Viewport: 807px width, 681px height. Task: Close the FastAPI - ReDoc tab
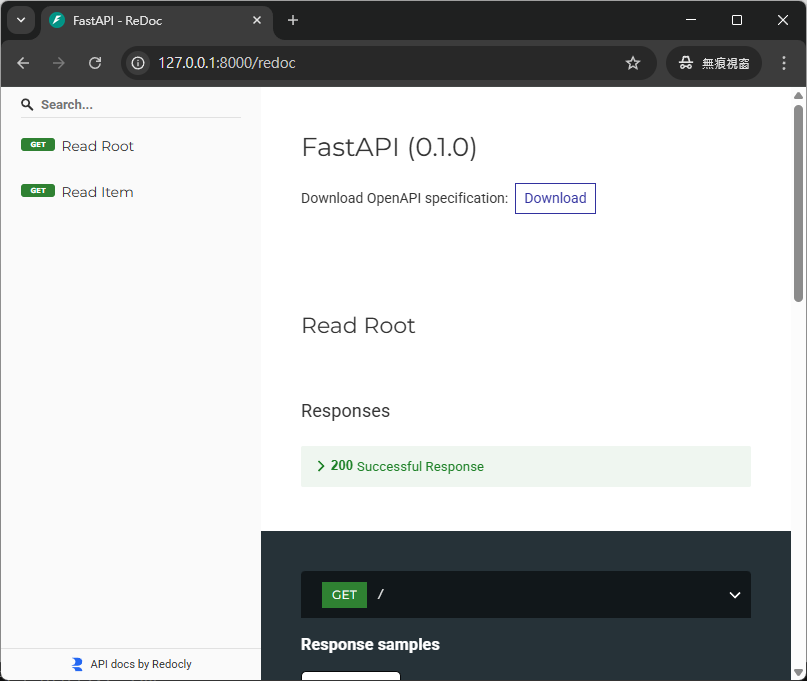(x=257, y=20)
